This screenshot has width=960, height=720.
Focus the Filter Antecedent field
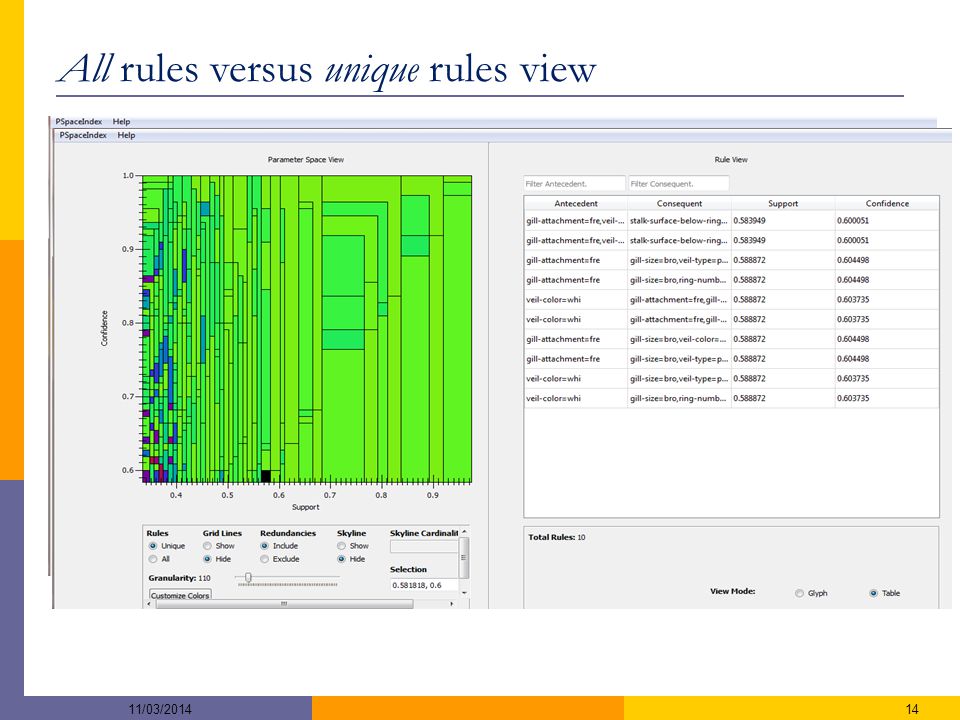[574, 184]
